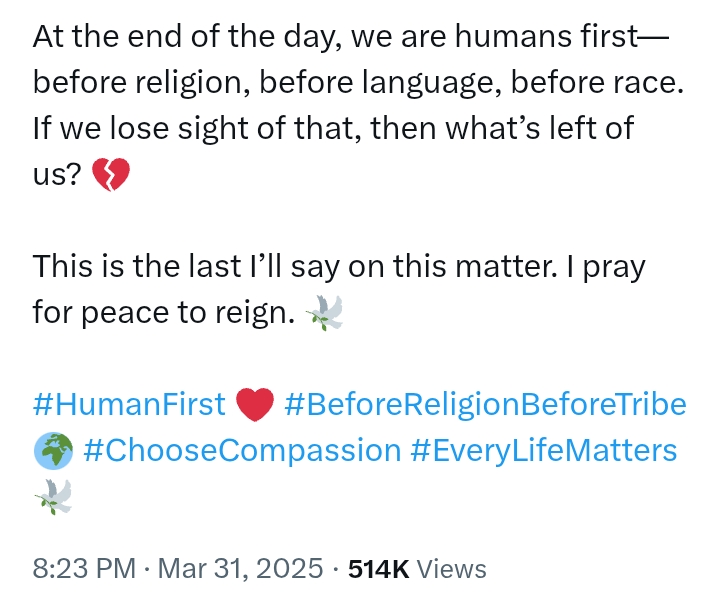Click the 8:23 PM timestamp
Viewport: 720px width, 604px height.
[x=84, y=569]
